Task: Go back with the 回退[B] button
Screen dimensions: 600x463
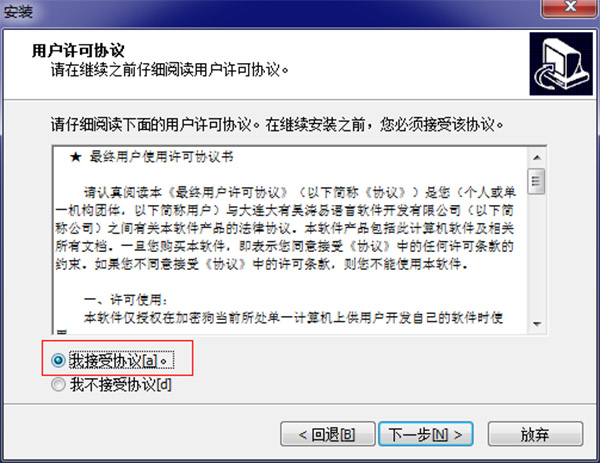Action: [328, 434]
